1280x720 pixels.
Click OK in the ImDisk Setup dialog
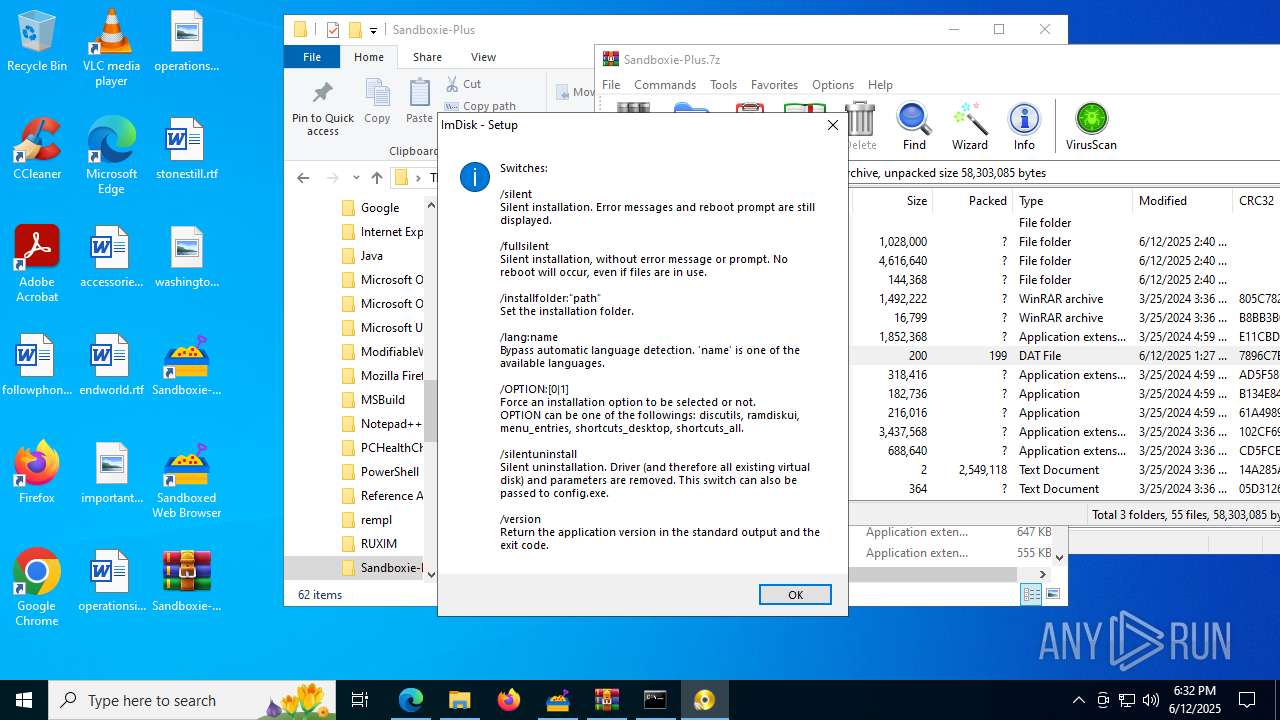pos(795,594)
